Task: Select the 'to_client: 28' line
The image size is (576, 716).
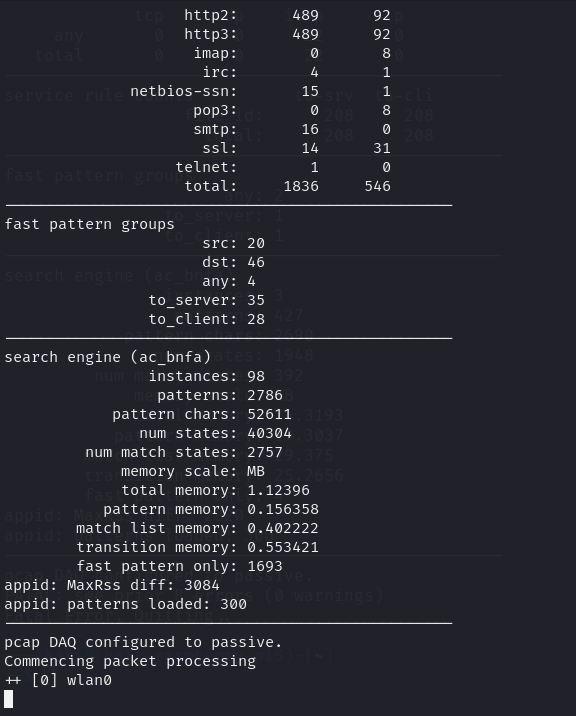Action: (206, 319)
